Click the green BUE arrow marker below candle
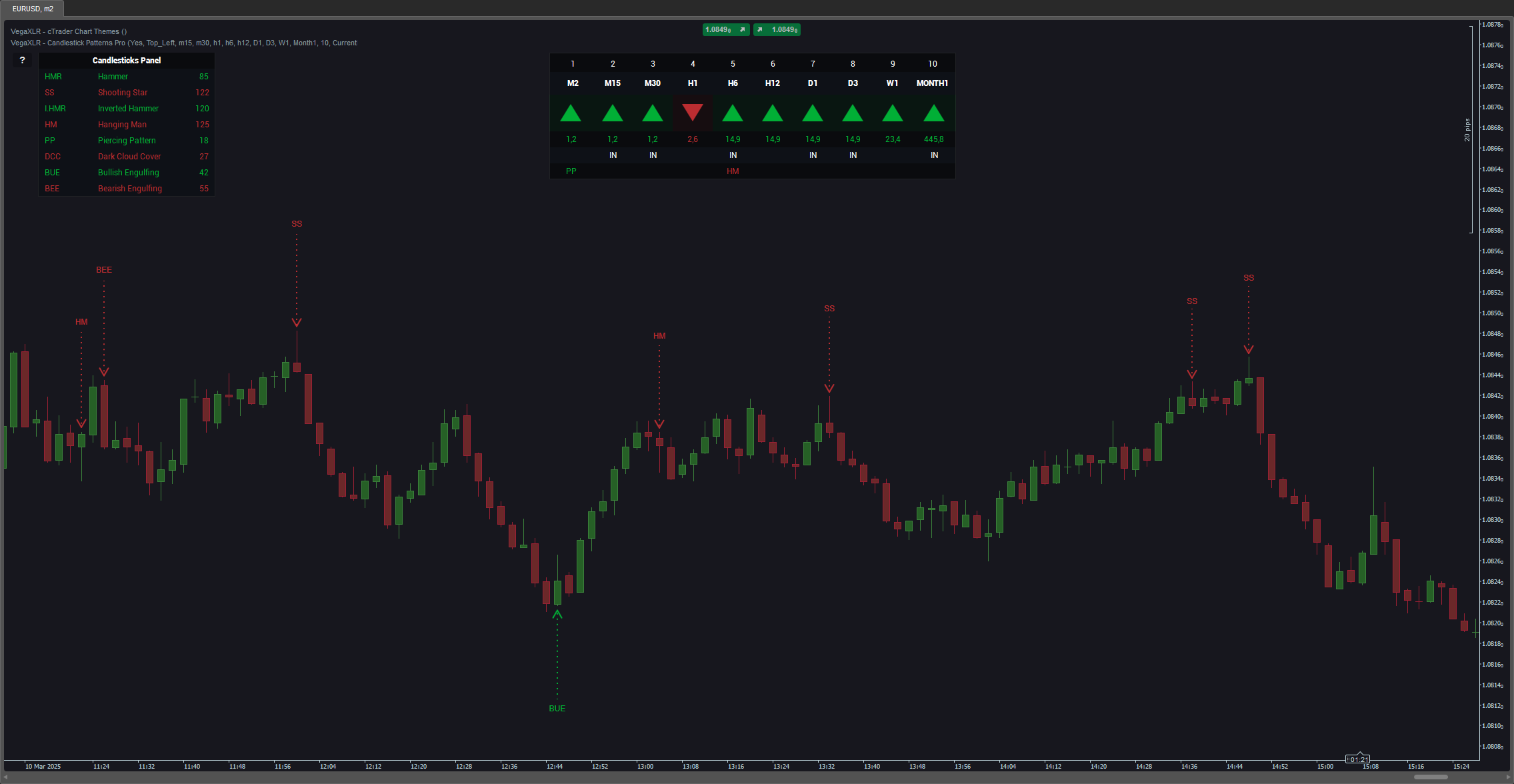This screenshot has width=1514, height=784. 557,614
